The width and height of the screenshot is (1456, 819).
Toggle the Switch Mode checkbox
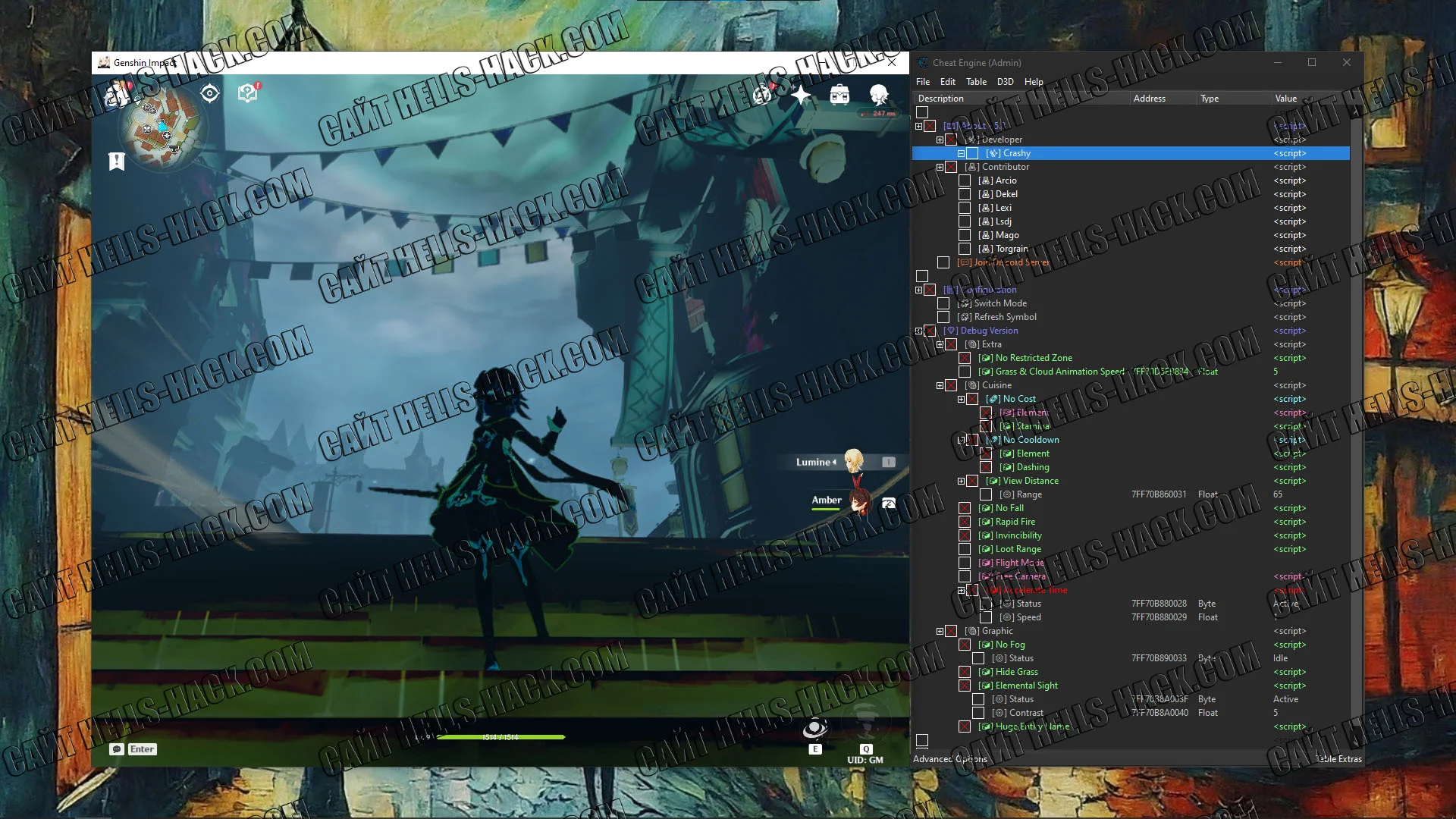pos(943,303)
